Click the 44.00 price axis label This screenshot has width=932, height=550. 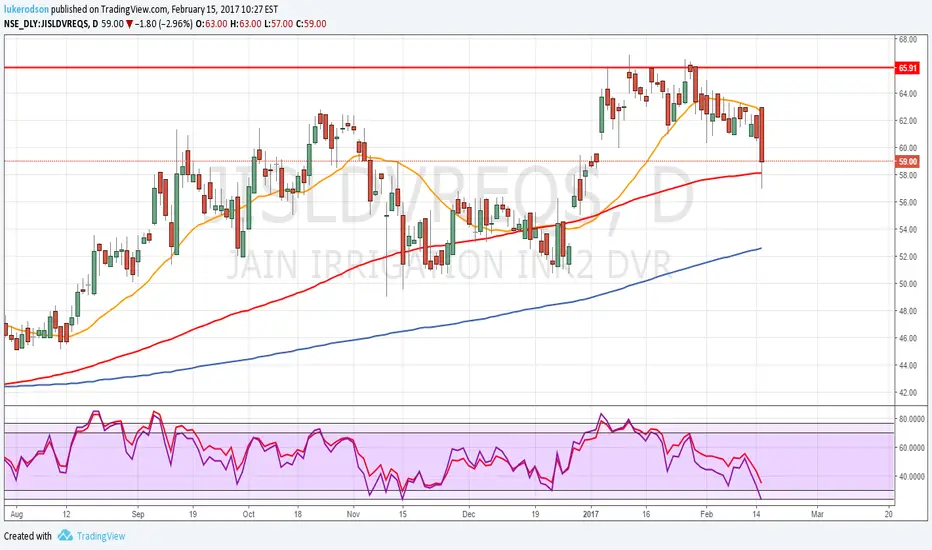point(907,365)
